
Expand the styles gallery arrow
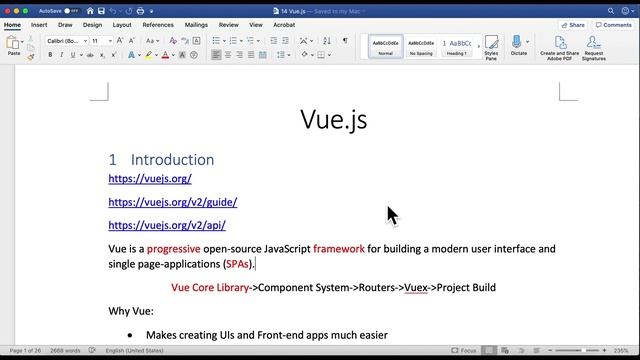click(479, 46)
